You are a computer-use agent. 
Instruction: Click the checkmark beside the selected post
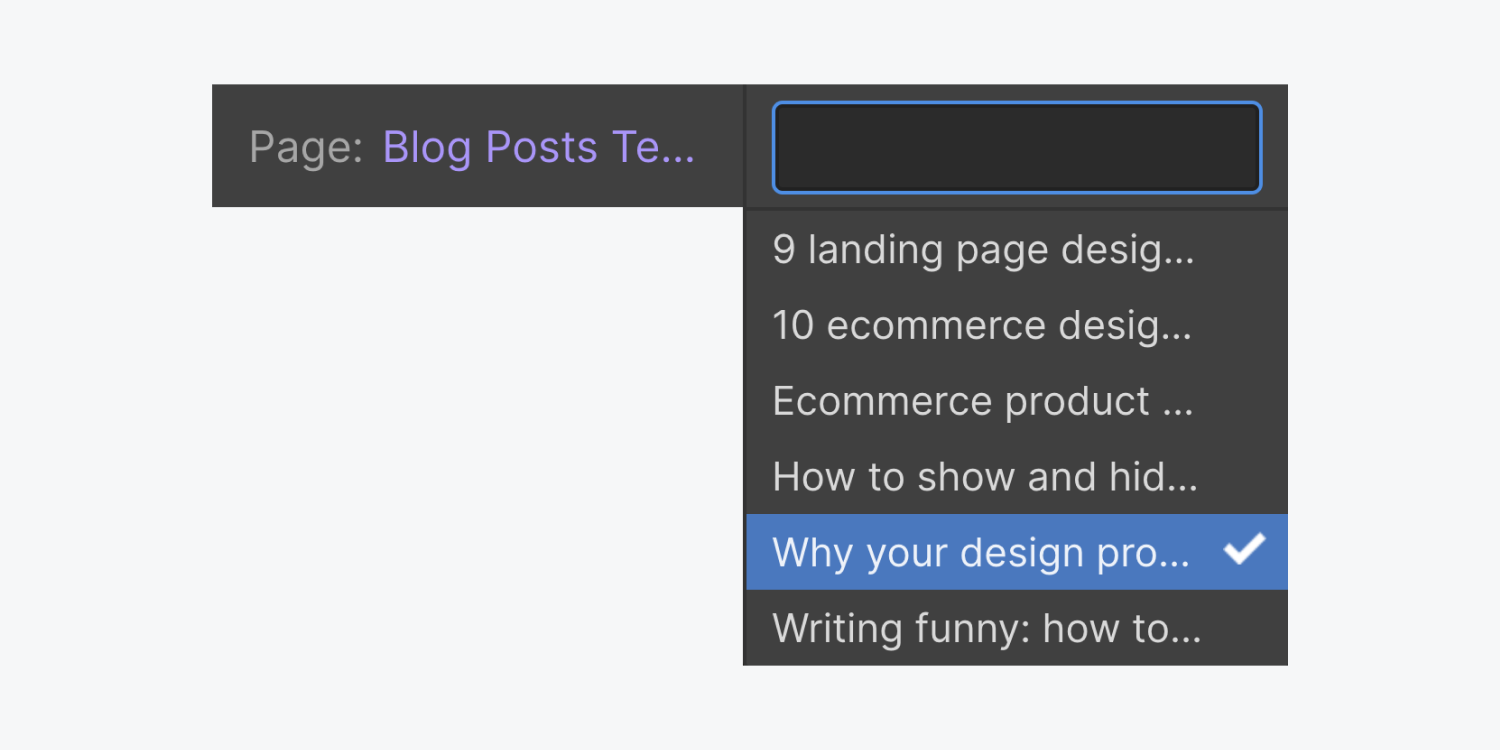tap(1245, 551)
